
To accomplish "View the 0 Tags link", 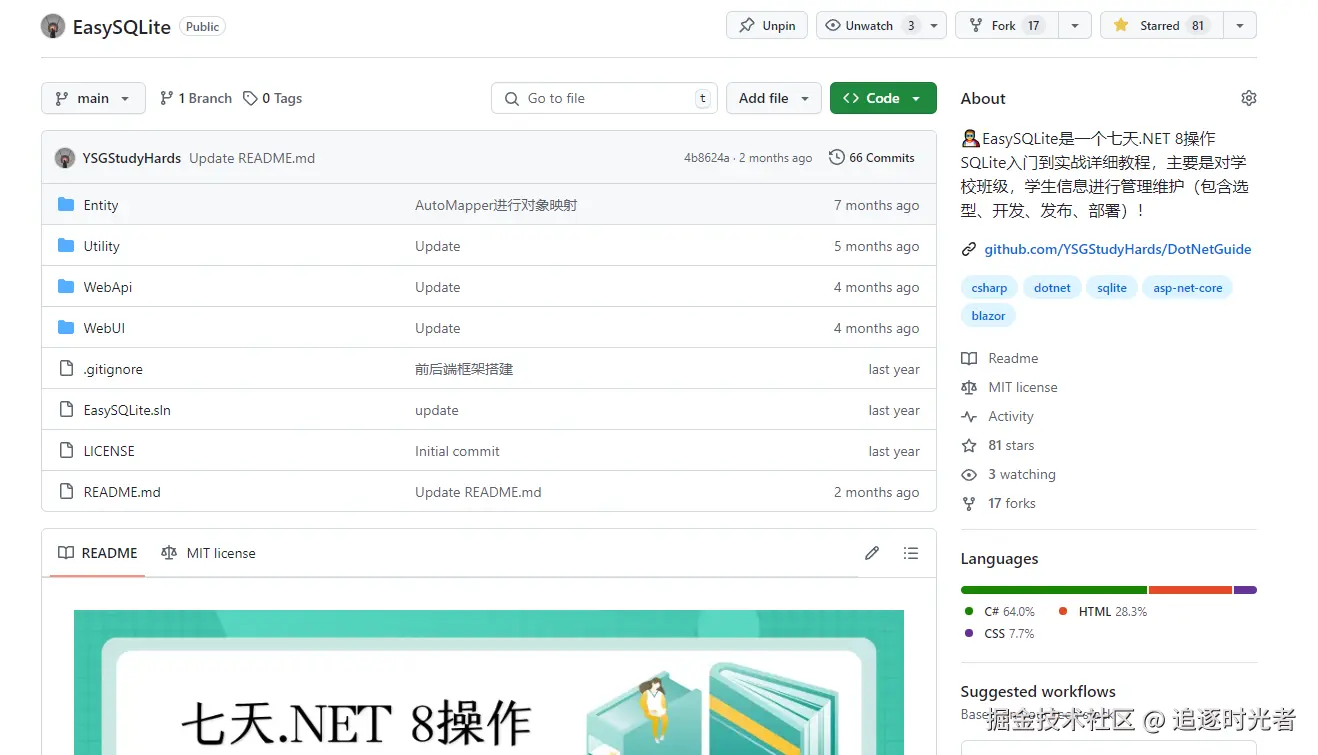I will pos(273,98).
